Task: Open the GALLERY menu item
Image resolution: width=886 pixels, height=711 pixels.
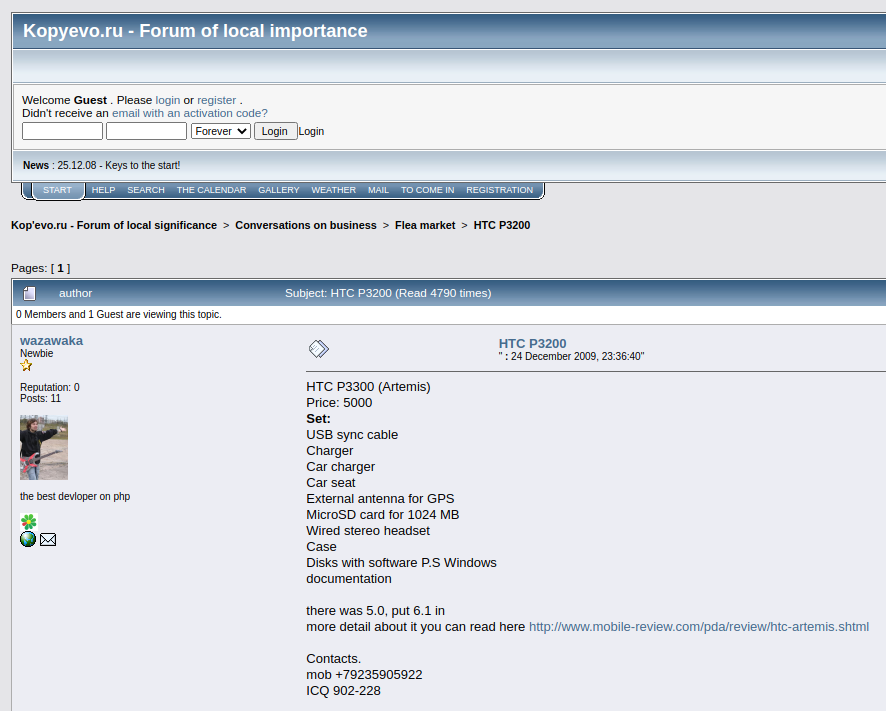Action: pos(279,190)
